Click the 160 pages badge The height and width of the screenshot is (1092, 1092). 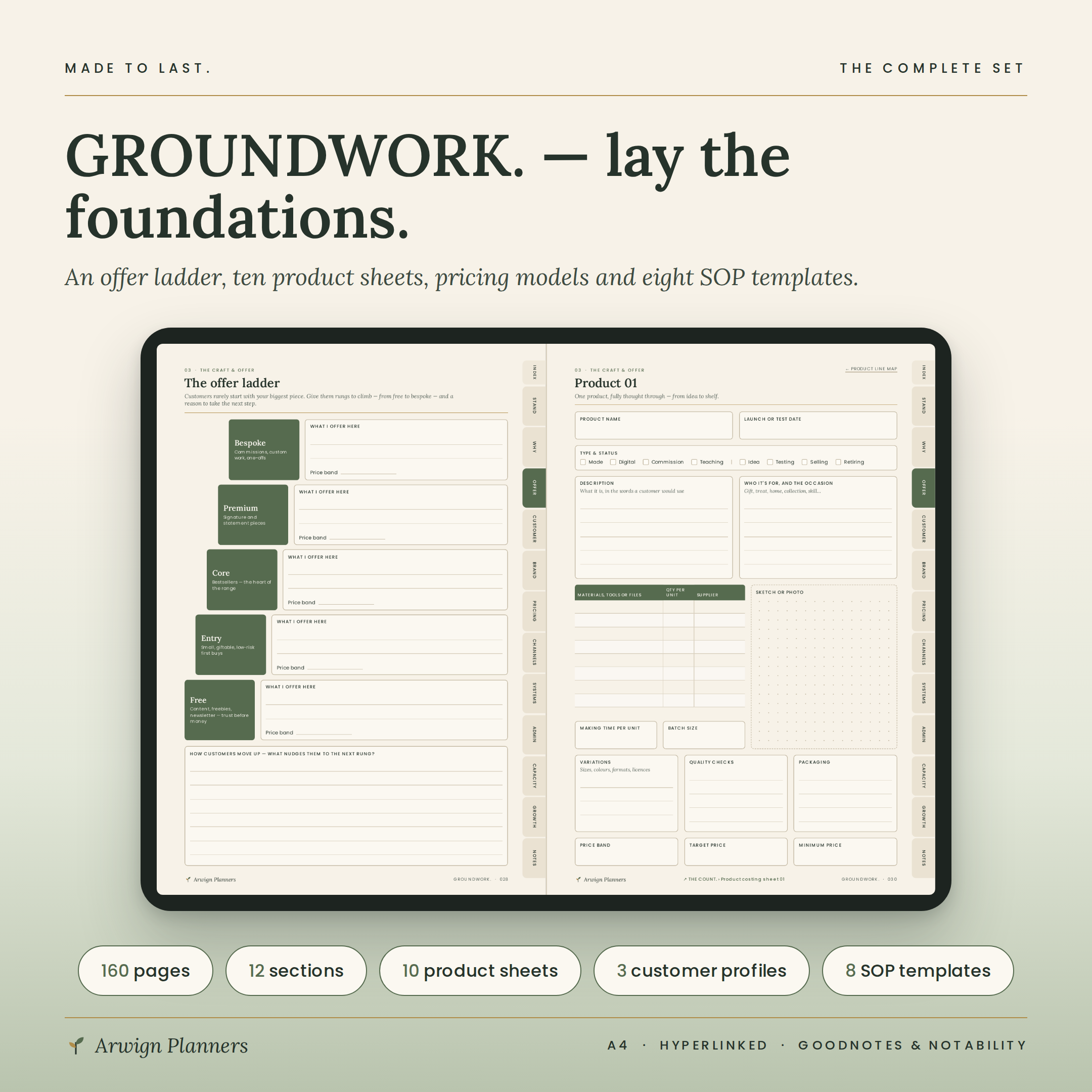145,971
